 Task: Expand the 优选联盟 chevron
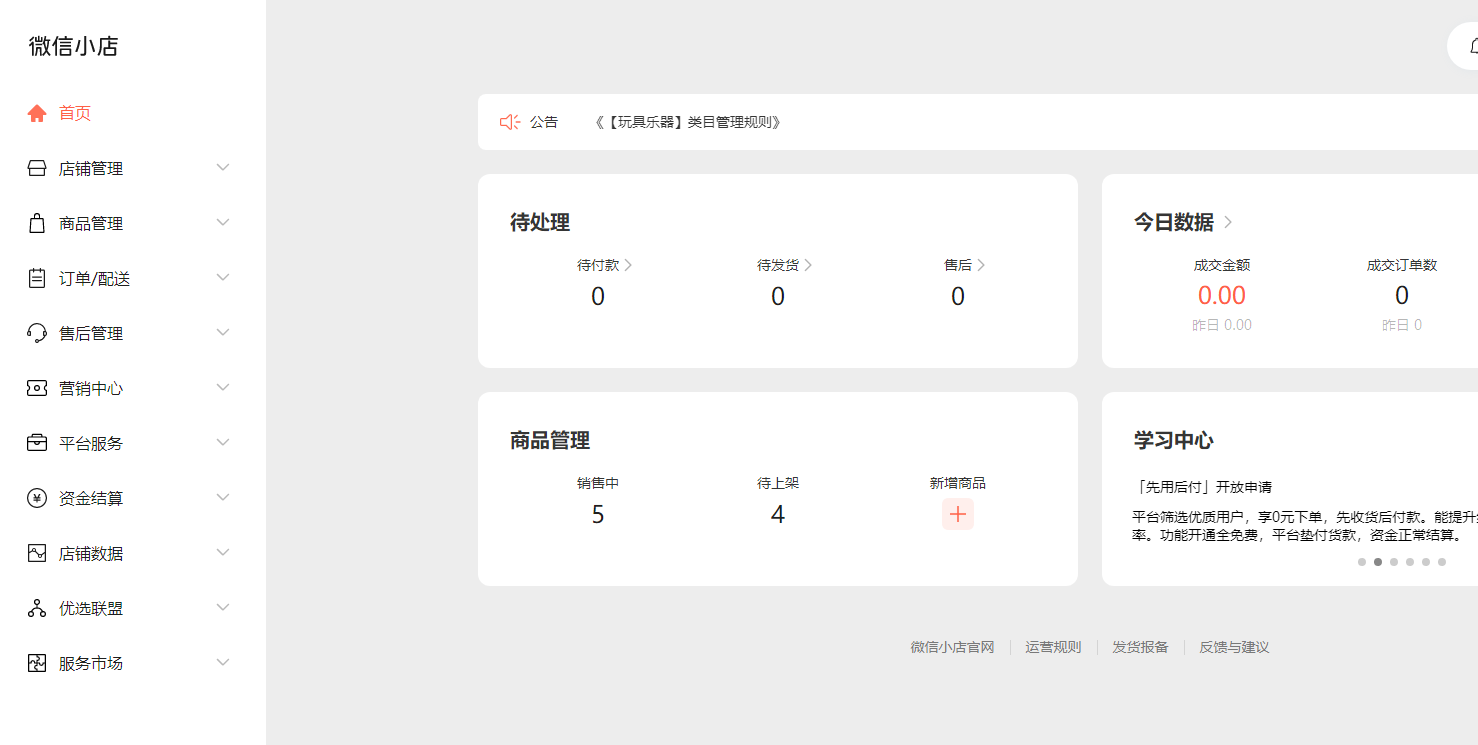pyautogui.click(x=223, y=607)
